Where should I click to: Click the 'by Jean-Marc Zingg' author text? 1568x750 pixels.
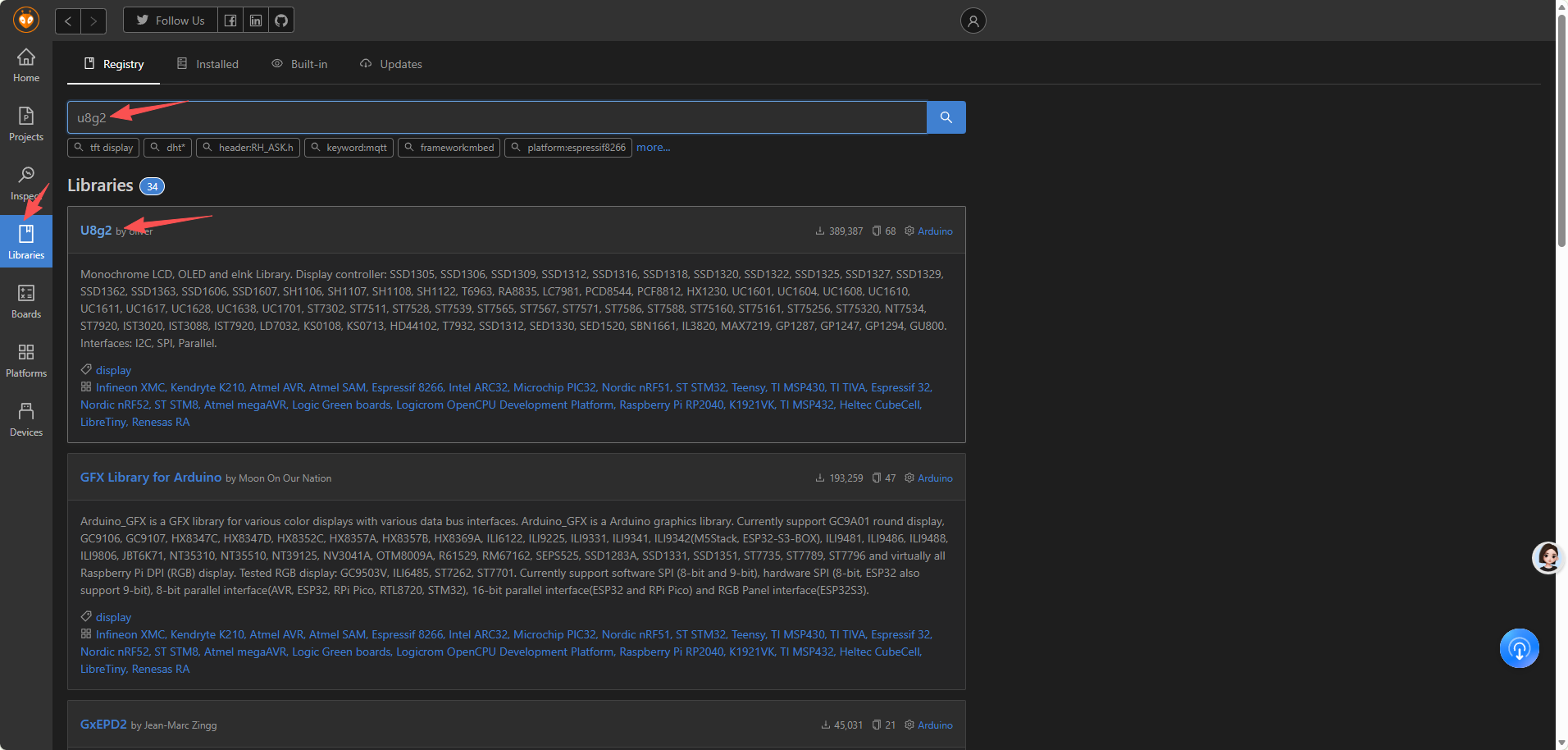pyautogui.click(x=174, y=725)
